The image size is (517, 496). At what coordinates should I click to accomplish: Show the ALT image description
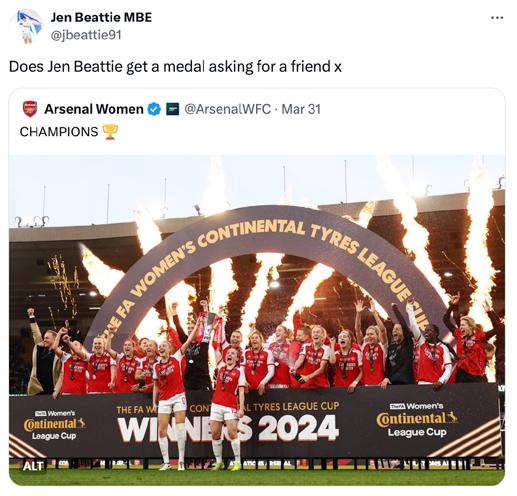33,466
